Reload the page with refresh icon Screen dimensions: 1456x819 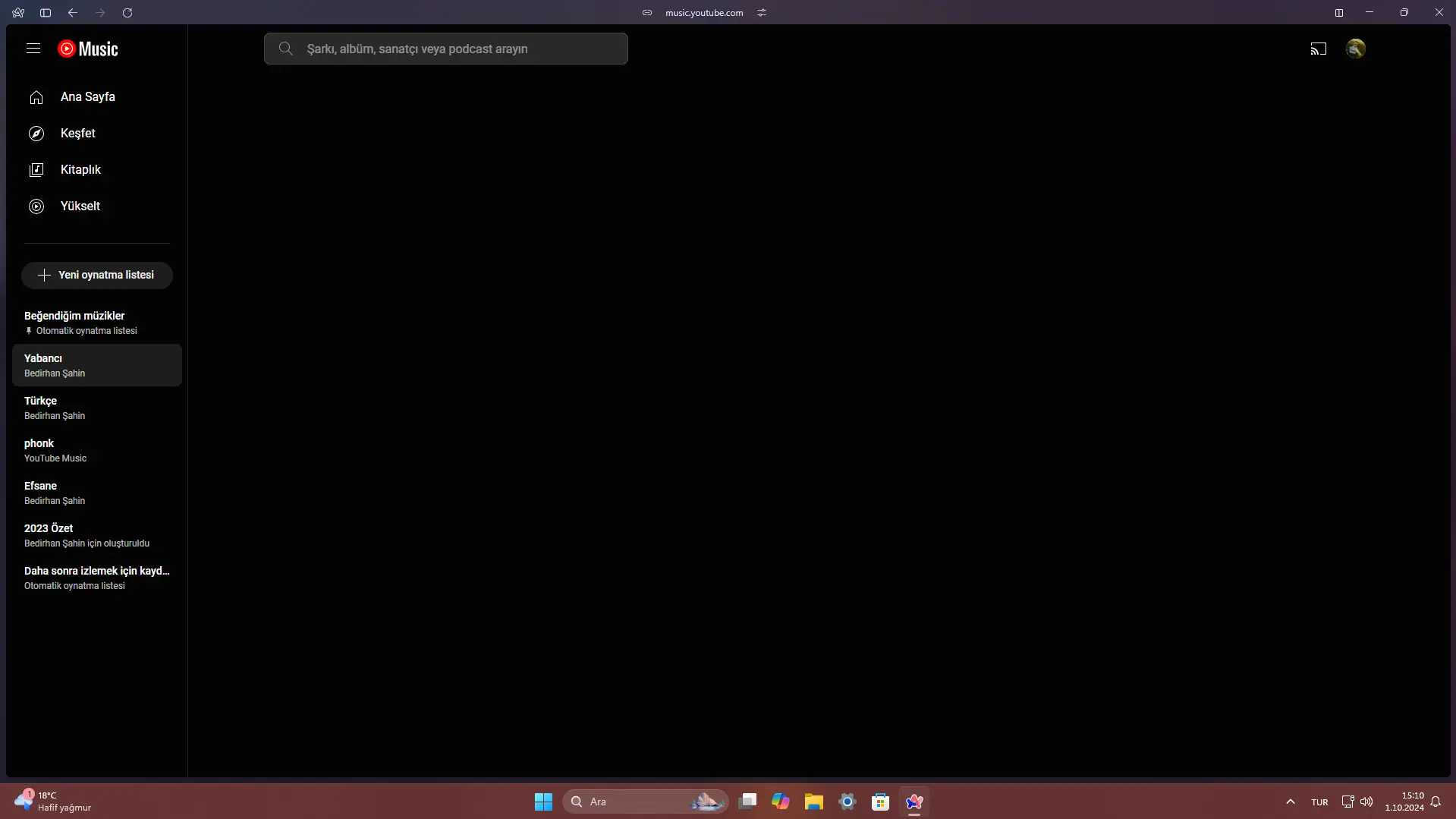click(127, 12)
